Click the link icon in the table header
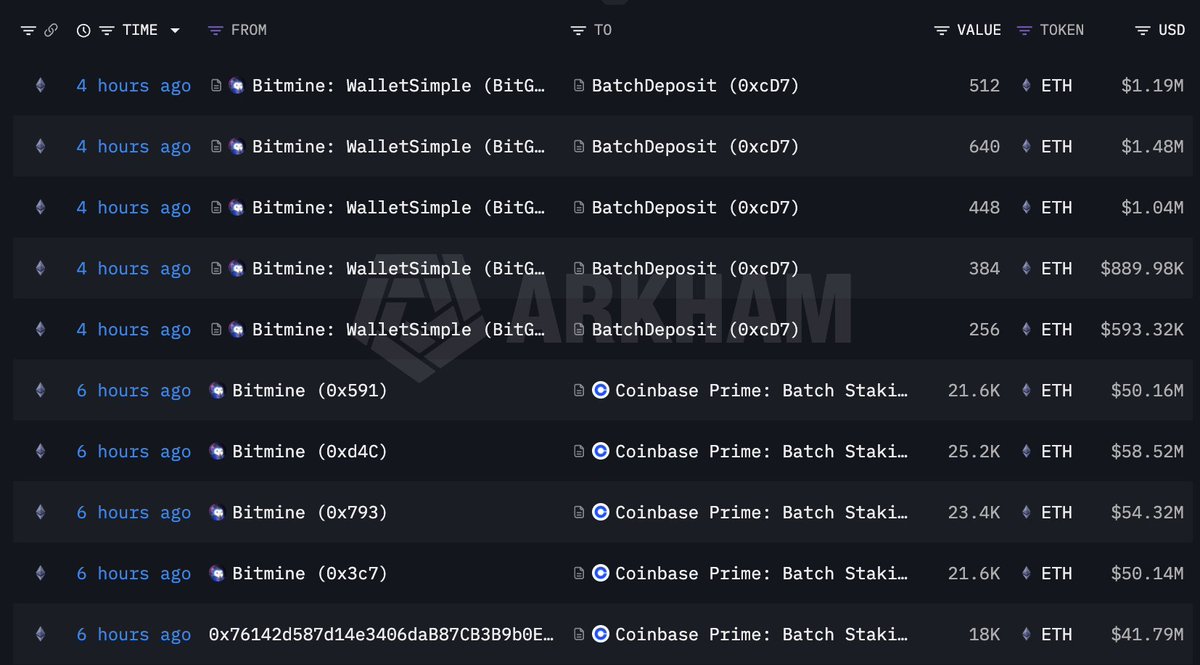This screenshot has width=1200, height=665. pos(51,31)
